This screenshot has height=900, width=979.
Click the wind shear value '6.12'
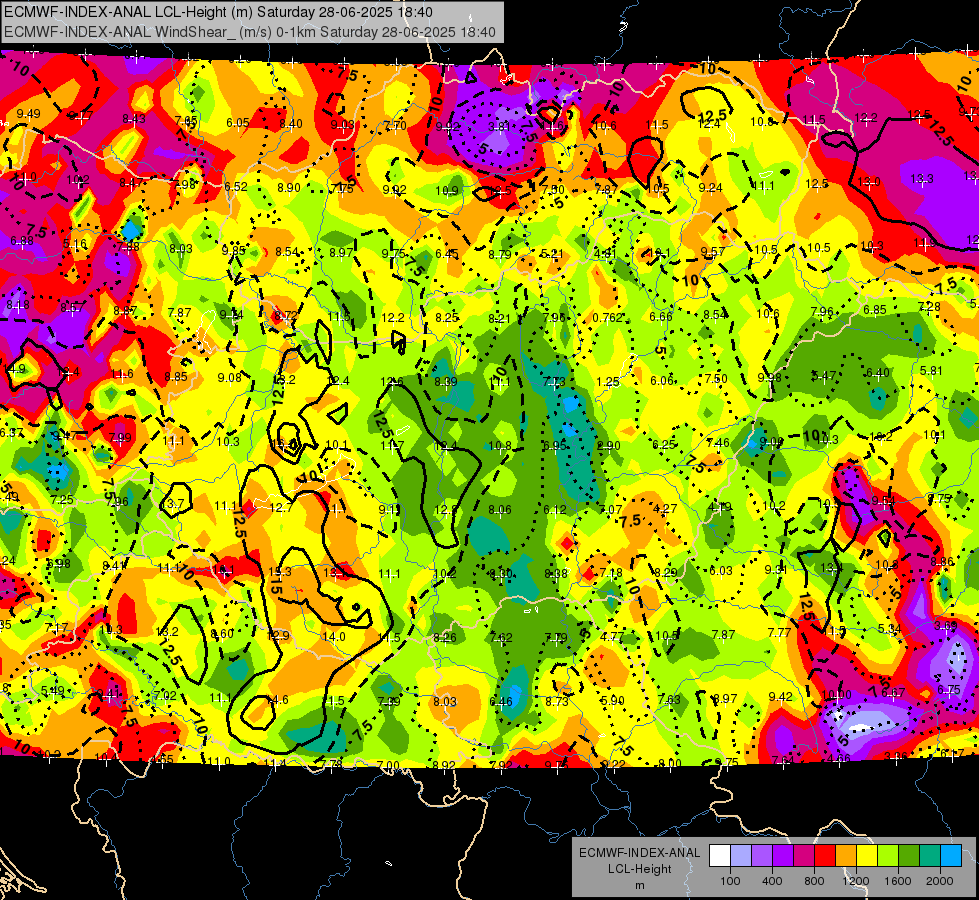[x=554, y=510]
